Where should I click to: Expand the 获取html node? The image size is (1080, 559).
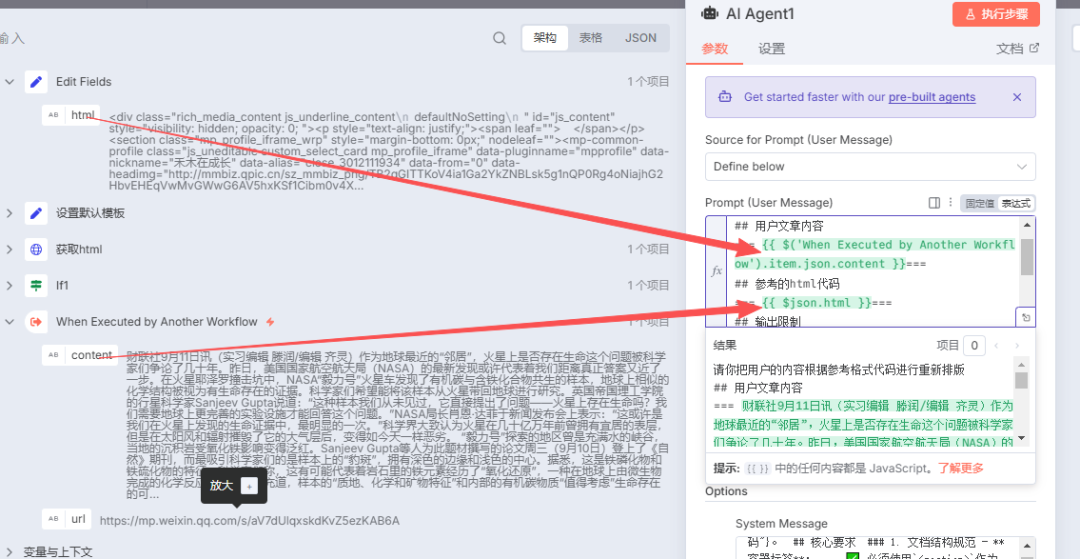[10, 249]
